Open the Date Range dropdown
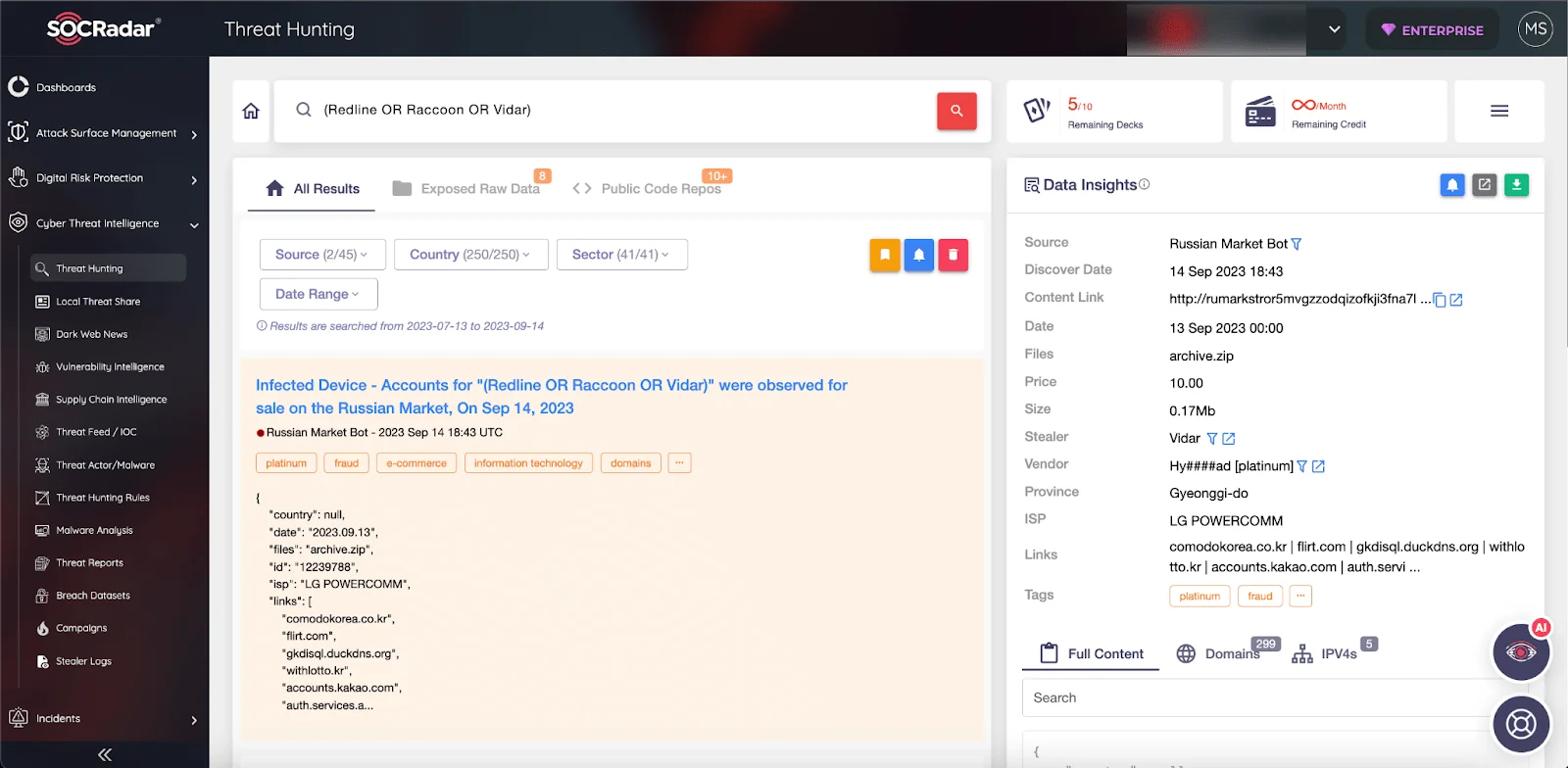1568x768 pixels. coord(318,294)
